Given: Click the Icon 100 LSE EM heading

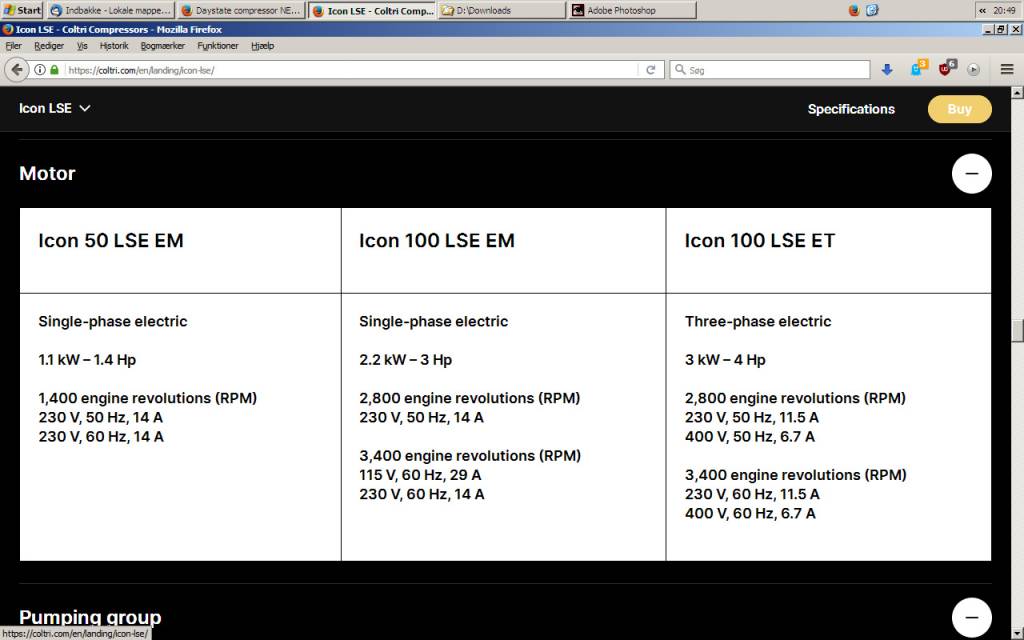Looking at the screenshot, I should (x=437, y=240).
